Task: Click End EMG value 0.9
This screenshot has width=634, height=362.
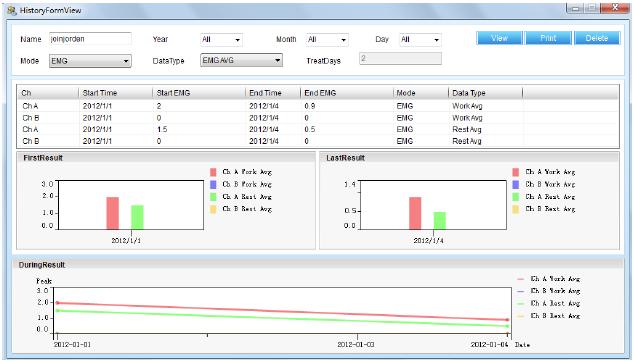Action: click(310, 106)
